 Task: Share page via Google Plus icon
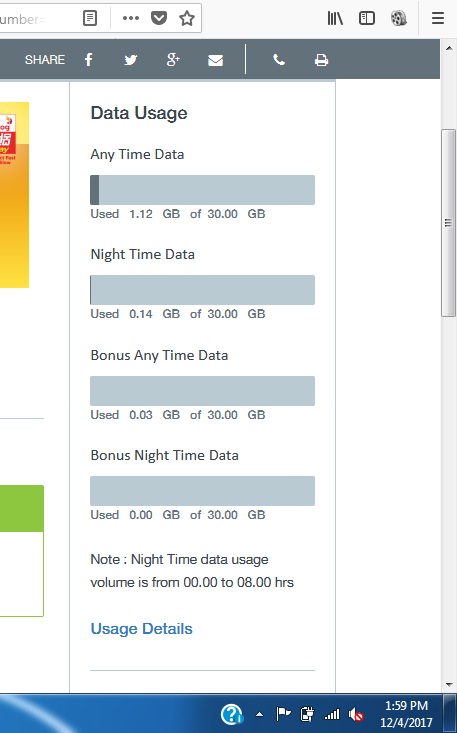[x=173, y=60]
